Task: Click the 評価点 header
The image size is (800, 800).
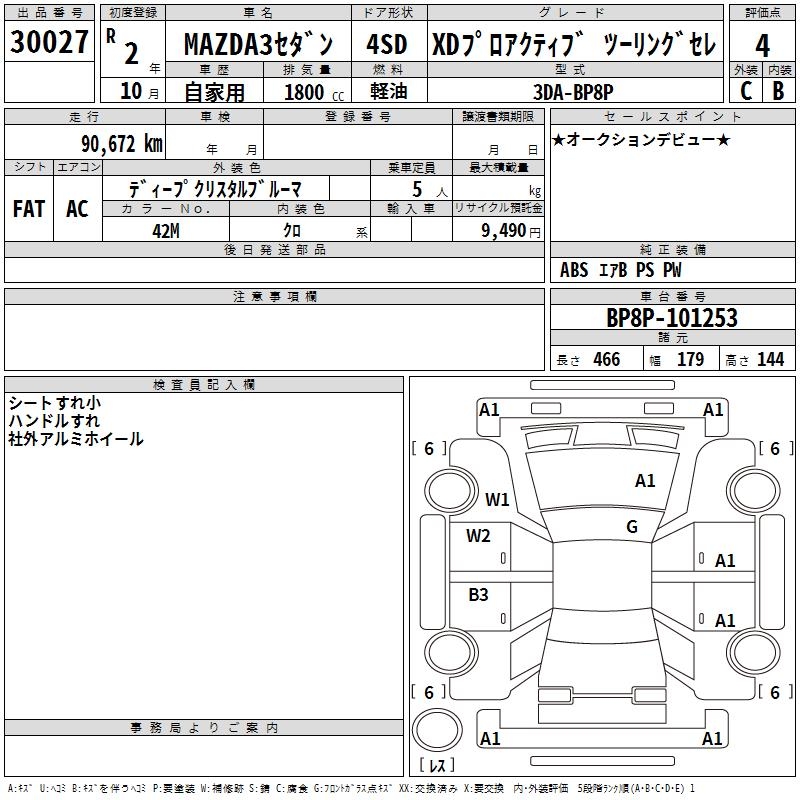Action: 762,13
